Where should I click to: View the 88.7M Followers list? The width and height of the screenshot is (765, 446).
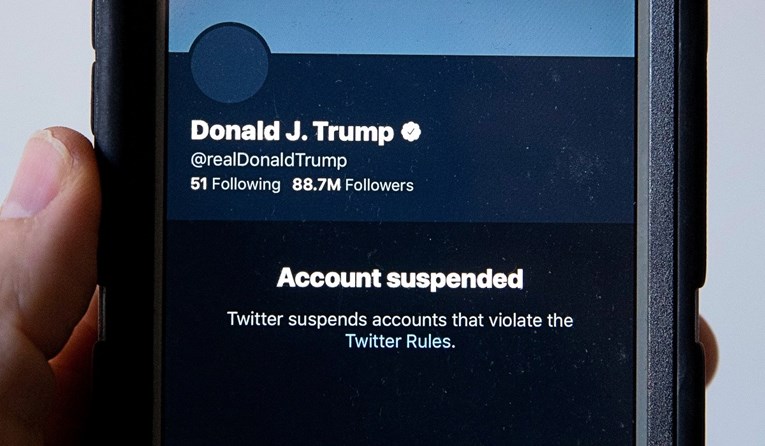pos(353,185)
